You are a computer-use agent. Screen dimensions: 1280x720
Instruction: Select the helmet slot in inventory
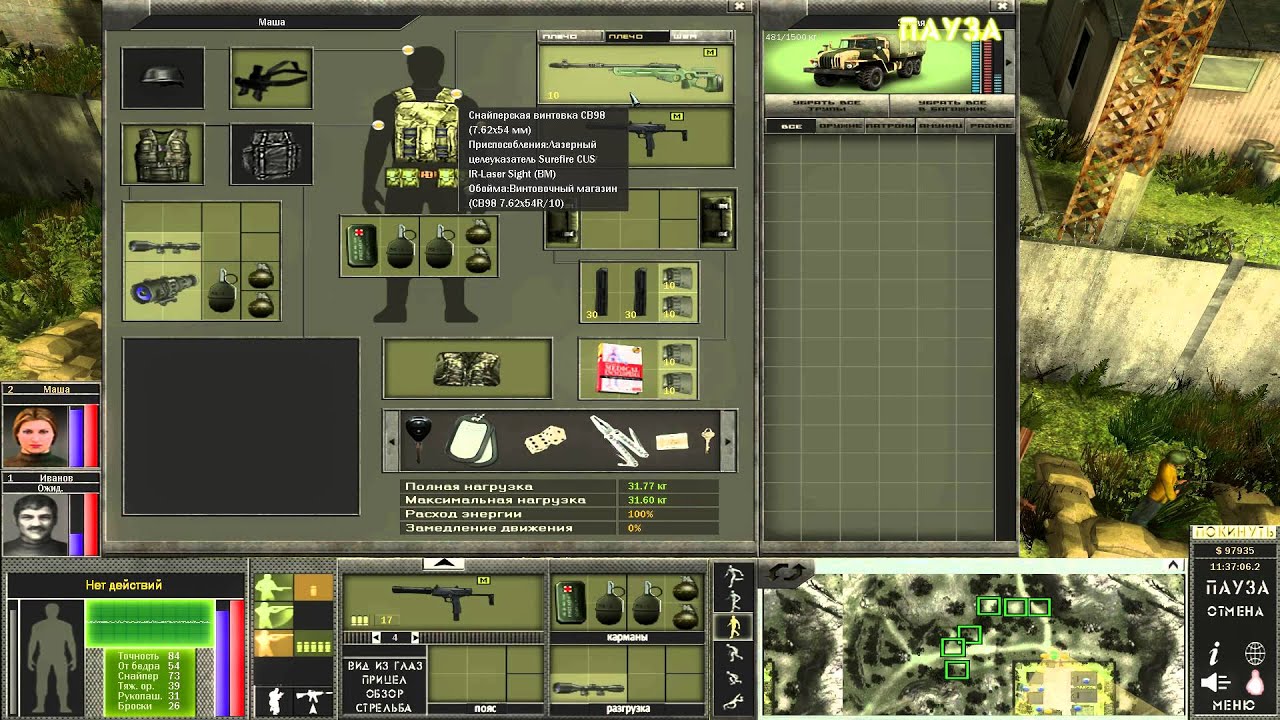(x=163, y=78)
